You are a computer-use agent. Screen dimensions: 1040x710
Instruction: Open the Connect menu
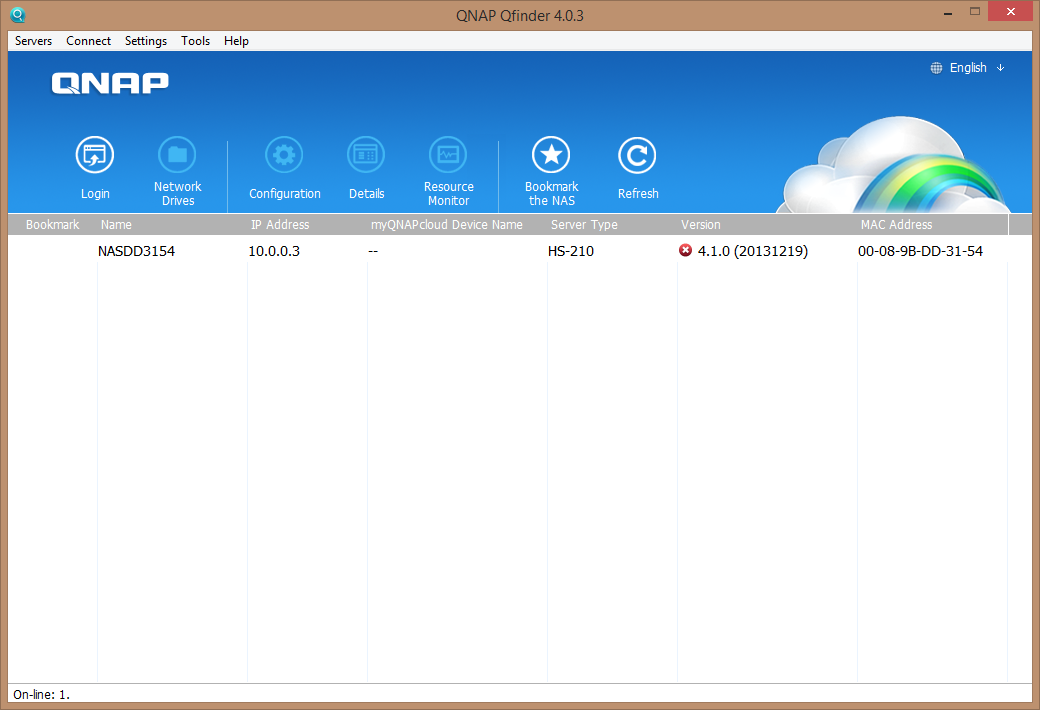(88, 40)
